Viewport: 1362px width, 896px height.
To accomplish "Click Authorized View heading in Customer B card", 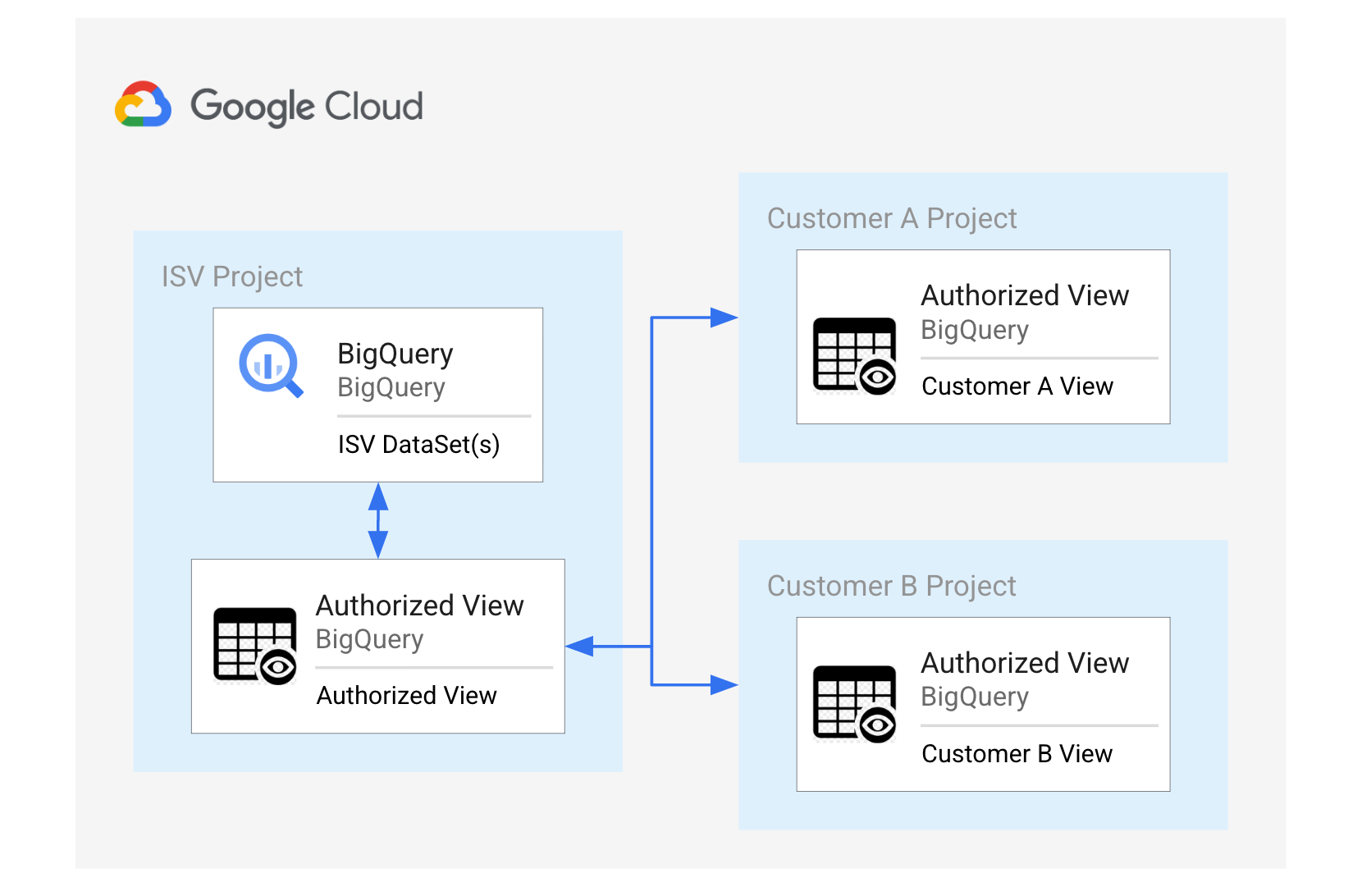I will click(1025, 663).
